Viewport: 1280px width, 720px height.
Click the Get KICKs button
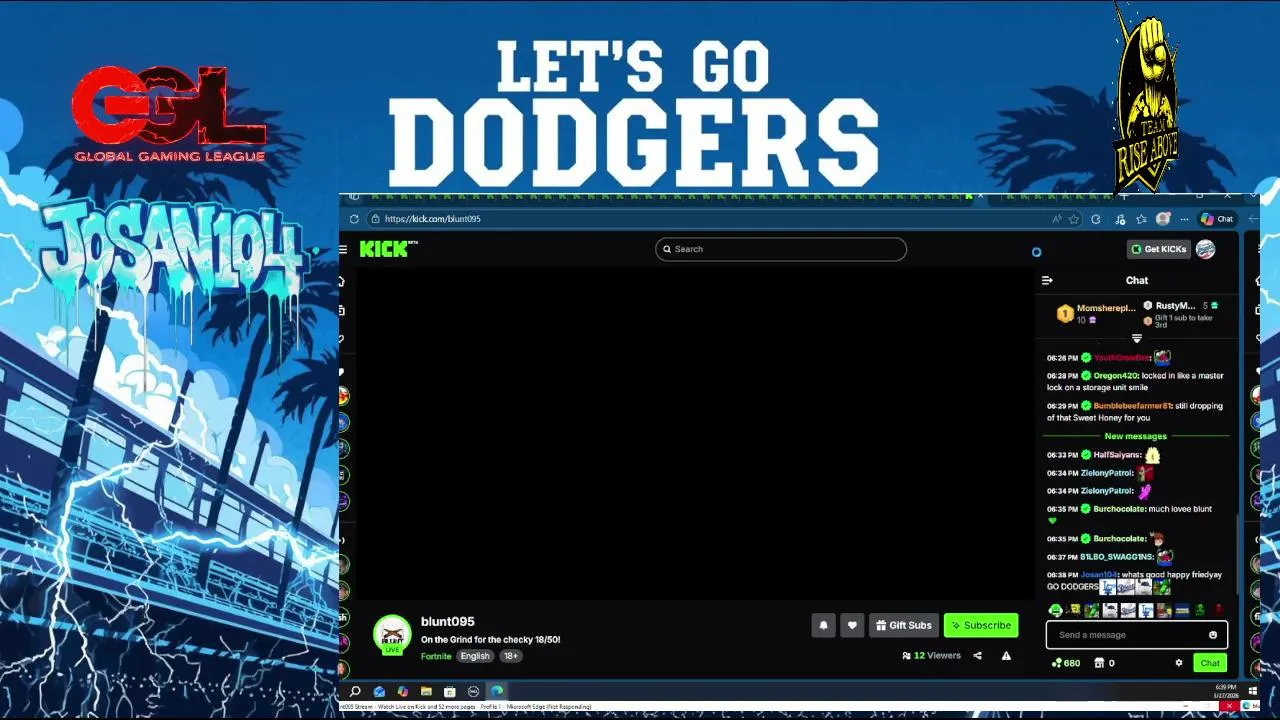1159,249
